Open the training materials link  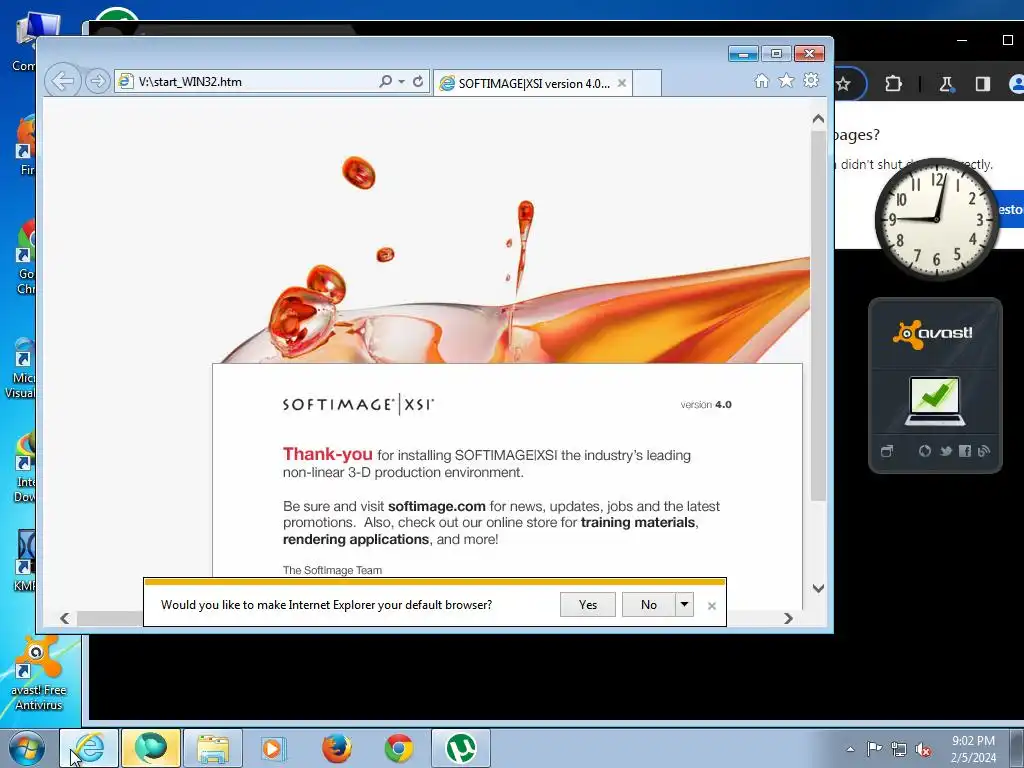[x=638, y=522]
